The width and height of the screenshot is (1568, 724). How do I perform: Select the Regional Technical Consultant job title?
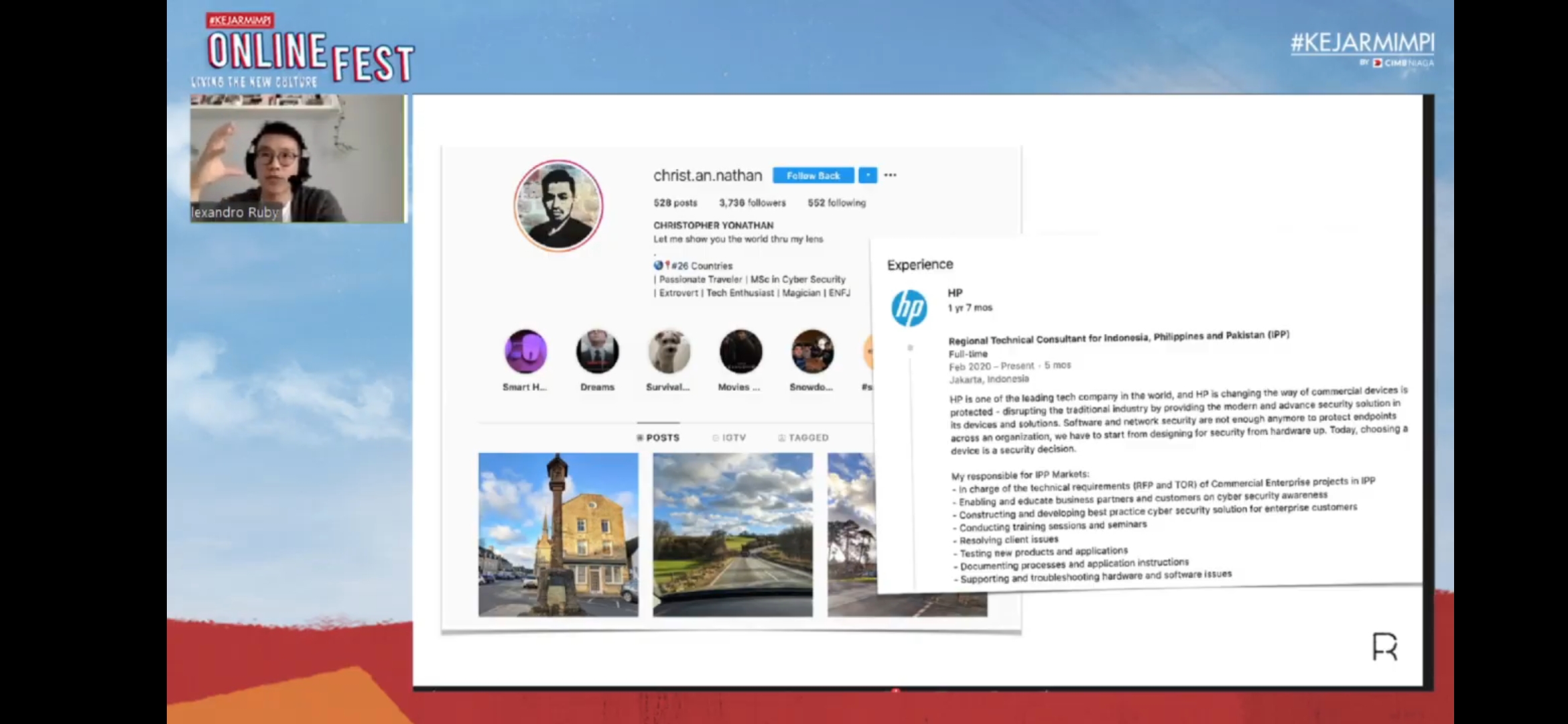click(1118, 337)
